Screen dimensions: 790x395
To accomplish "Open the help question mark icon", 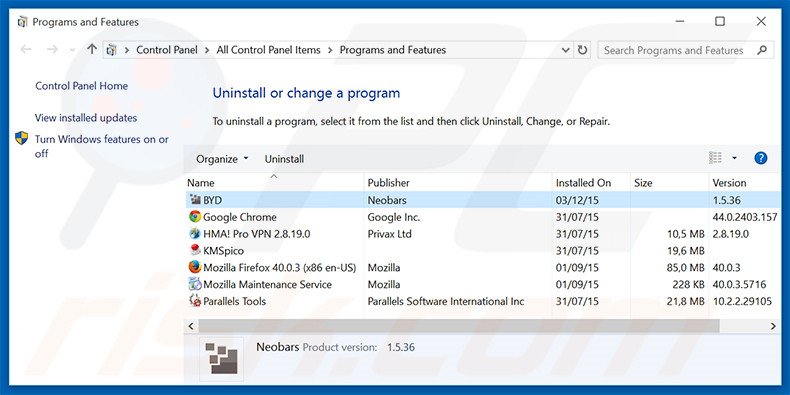I will pyautogui.click(x=760, y=158).
